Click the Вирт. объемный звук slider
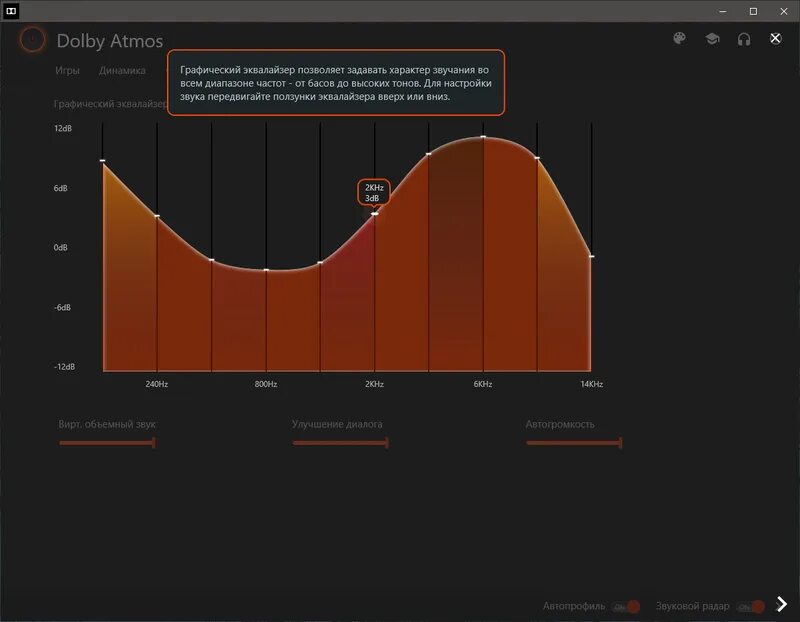 [x=107, y=442]
